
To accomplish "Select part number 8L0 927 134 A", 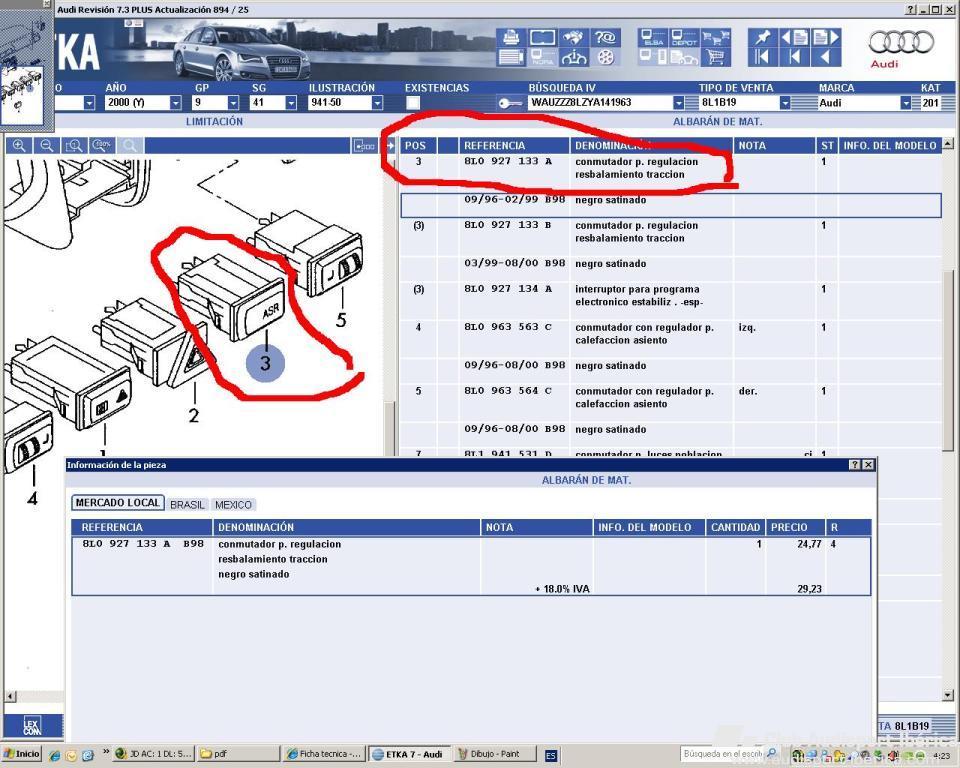I will [x=508, y=289].
